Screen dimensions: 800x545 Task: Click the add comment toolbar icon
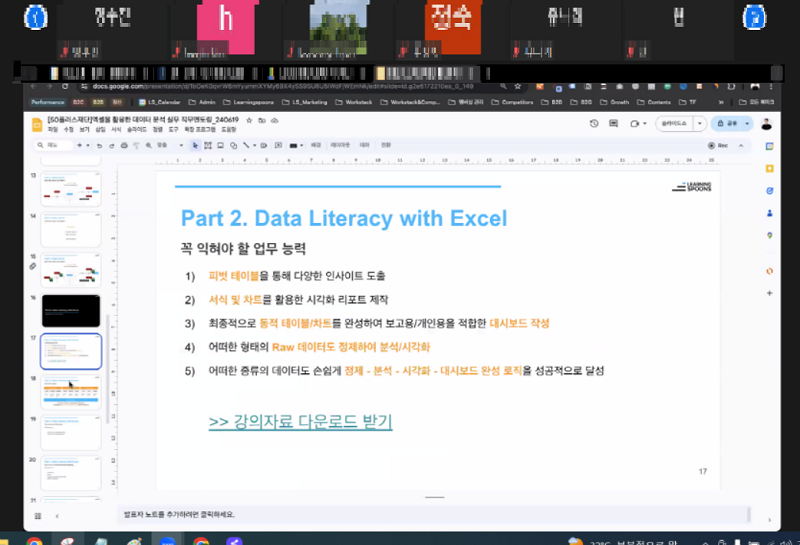point(278,145)
